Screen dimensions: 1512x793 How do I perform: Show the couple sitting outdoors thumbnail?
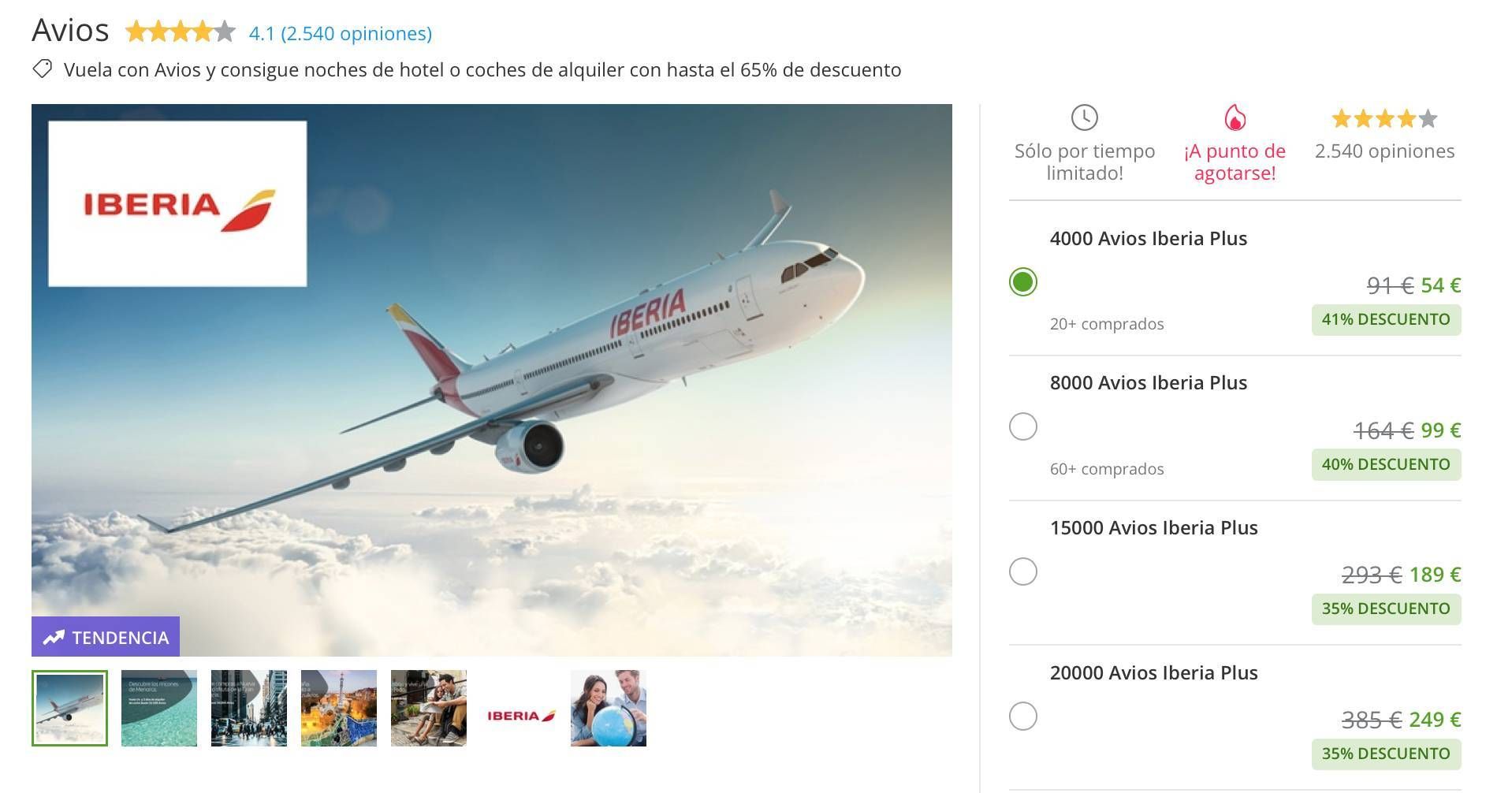tap(429, 708)
